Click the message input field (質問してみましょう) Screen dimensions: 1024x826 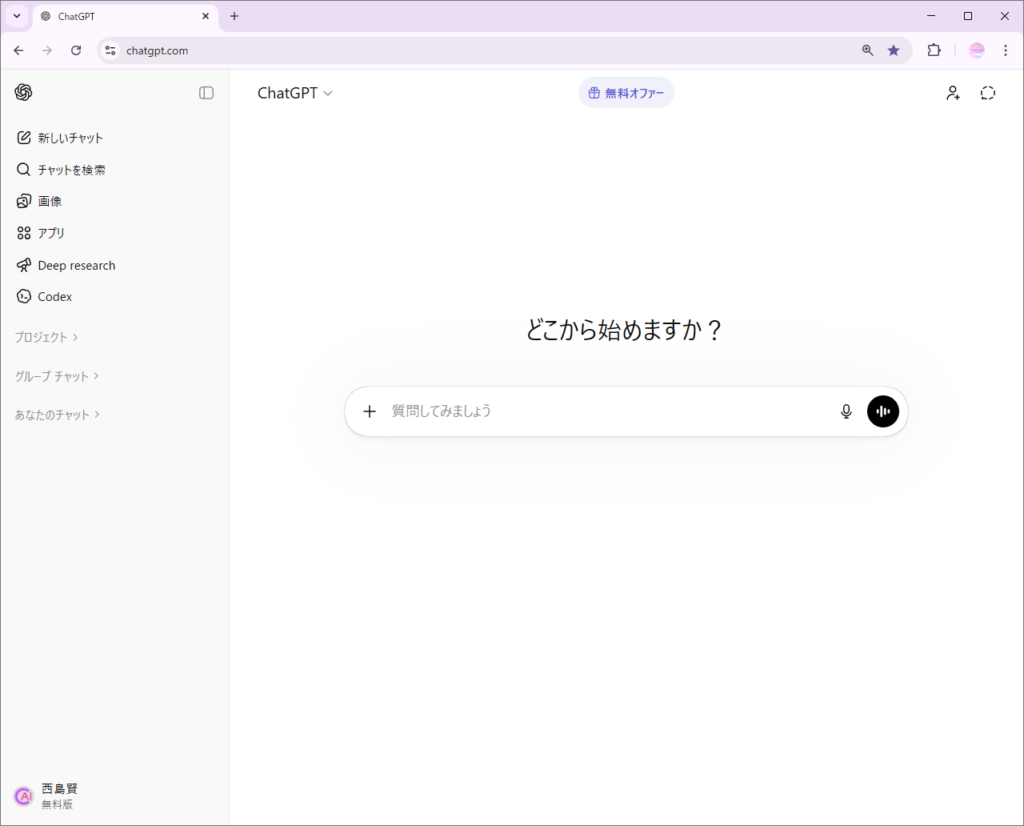600,411
